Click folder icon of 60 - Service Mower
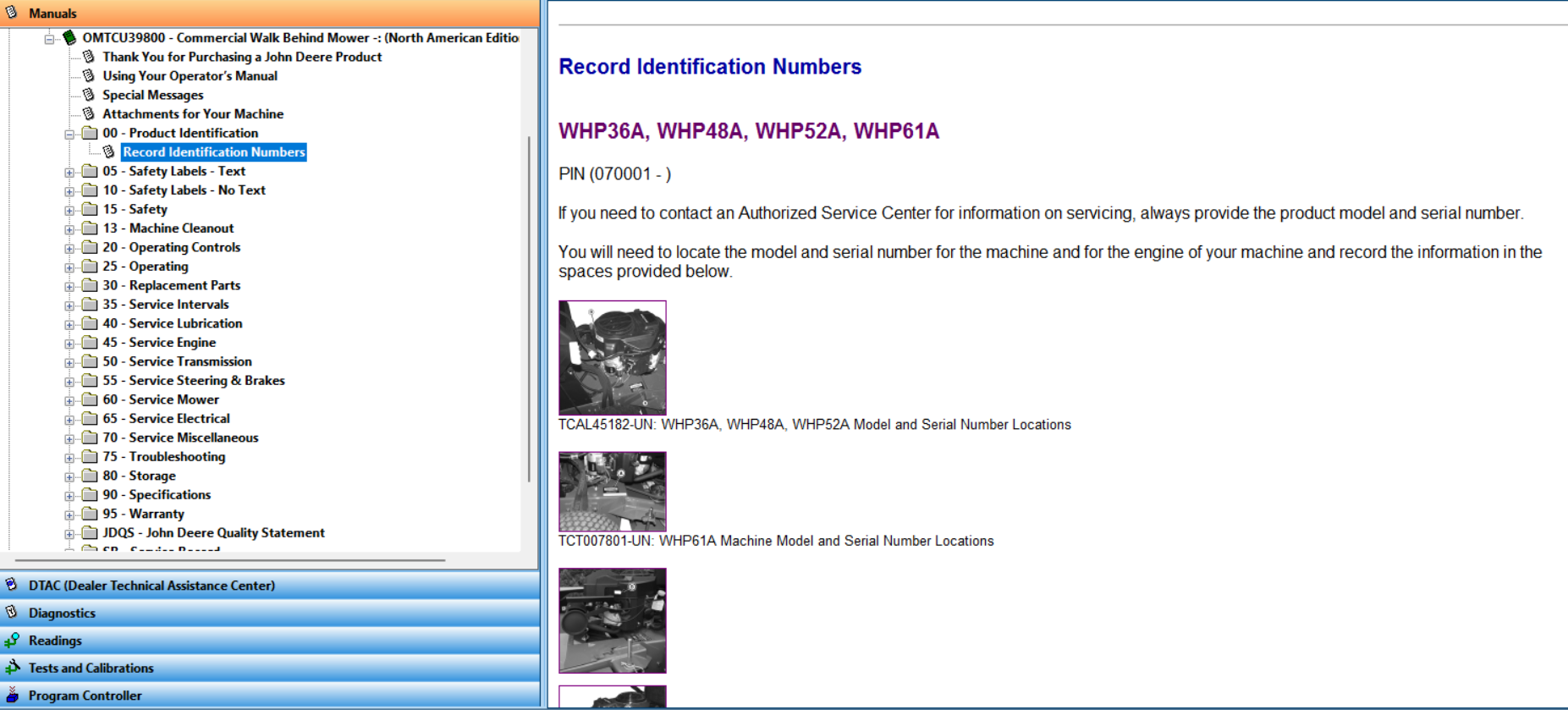The image size is (1568, 710). pyautogui.click(x=90, y=399)
